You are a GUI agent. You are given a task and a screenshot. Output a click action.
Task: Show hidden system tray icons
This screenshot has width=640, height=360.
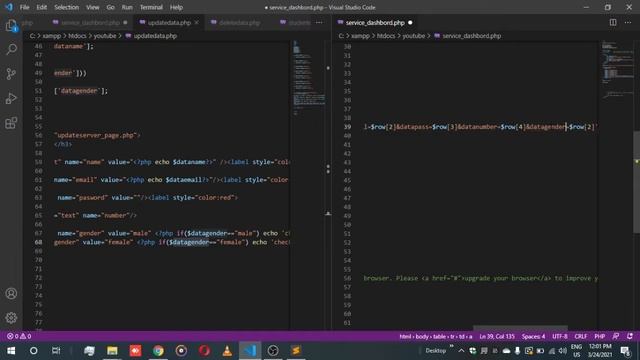(461, 351)
